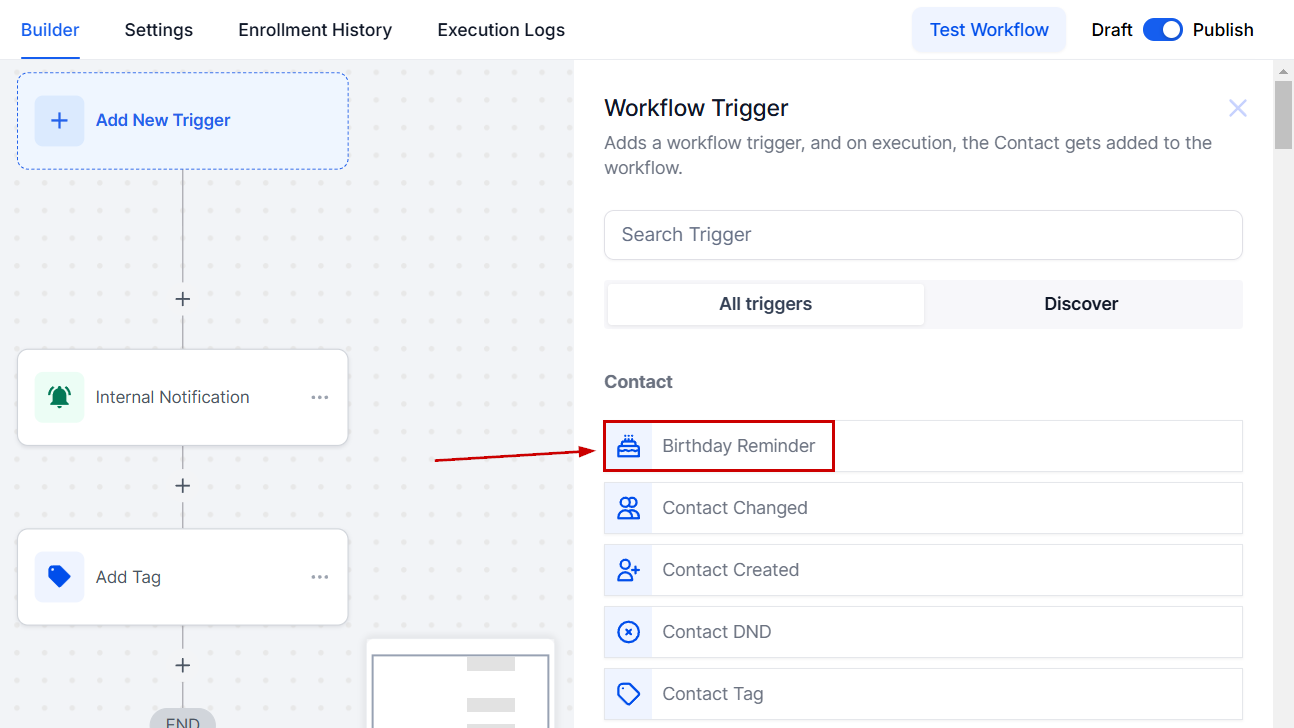Click Birthday Reminder cake icon
This screenshot has width=1294, height=728.
point(628,446)
